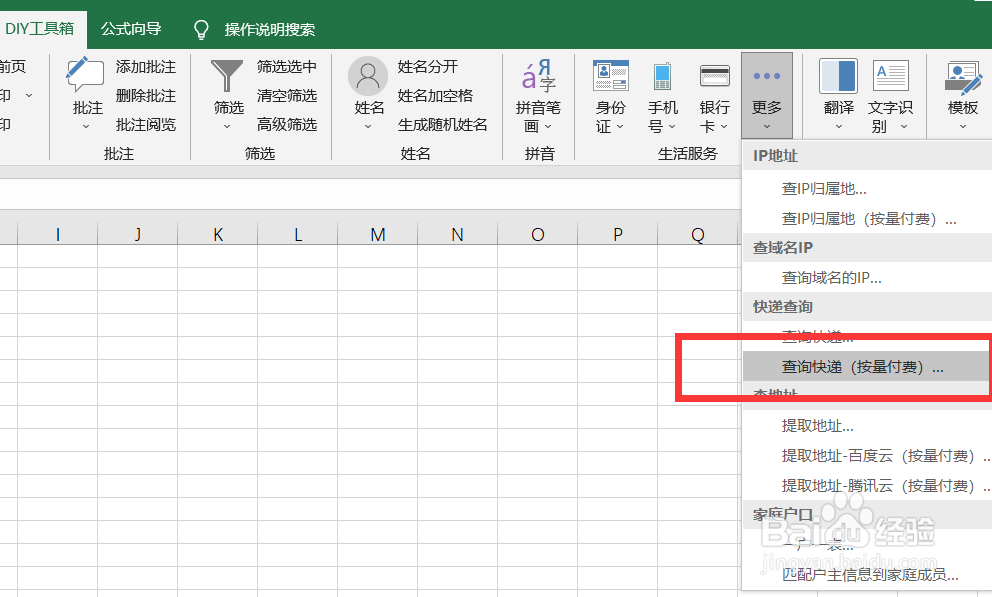Switch to the DIY工具箱 tab

[41, 29]
